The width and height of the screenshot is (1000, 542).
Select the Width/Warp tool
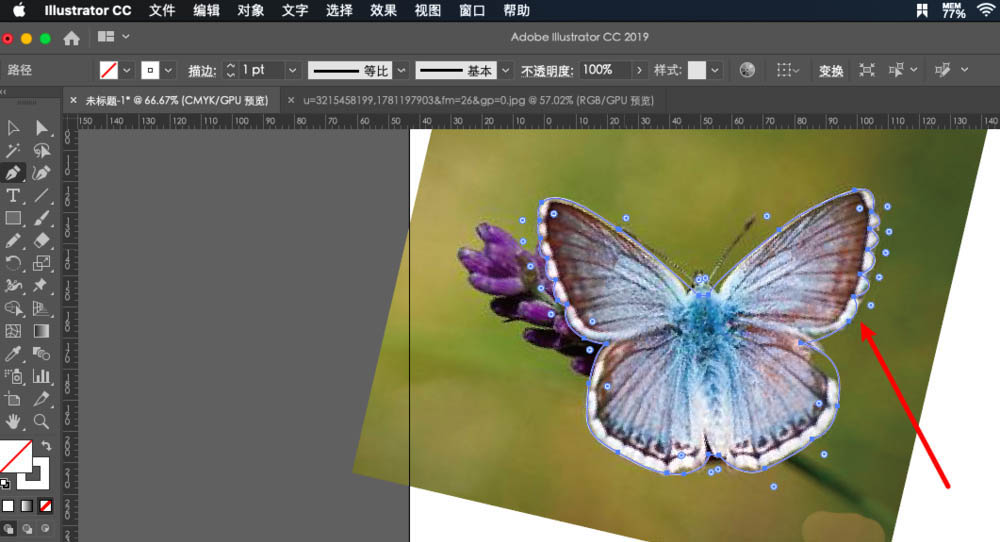click(x=13, y=286)
